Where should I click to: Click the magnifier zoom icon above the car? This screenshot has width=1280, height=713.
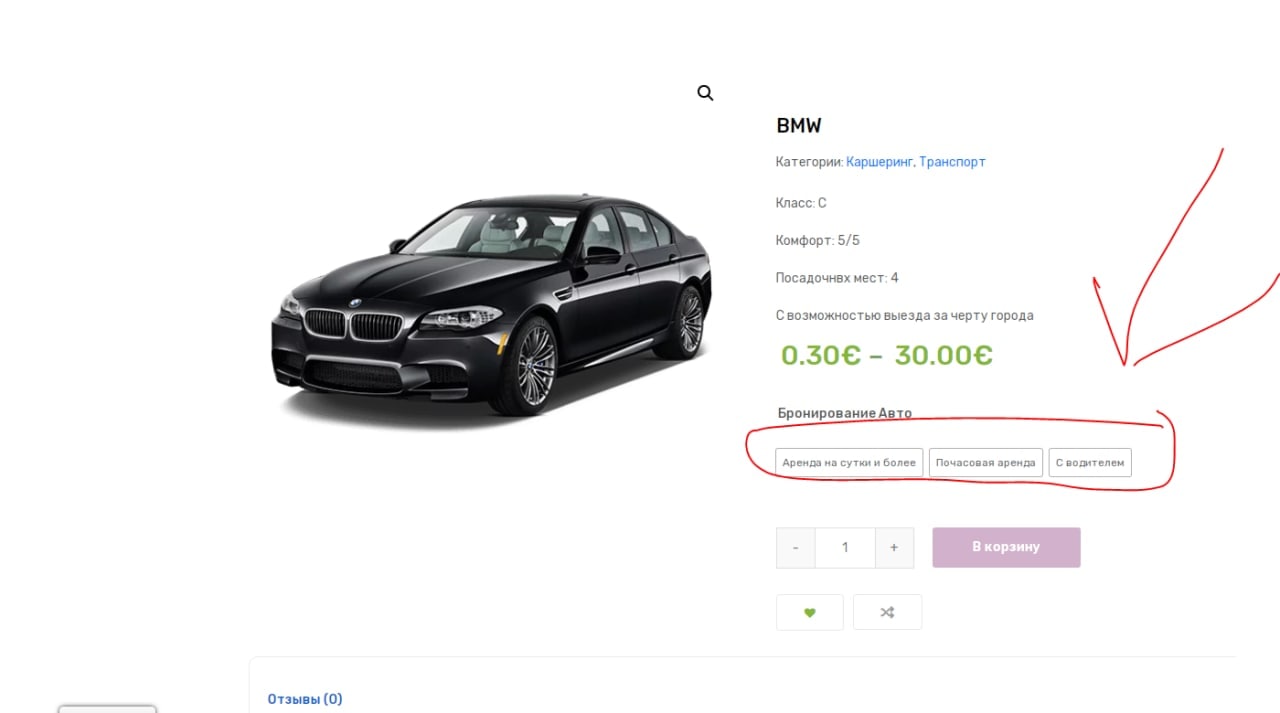click(705, 93)
